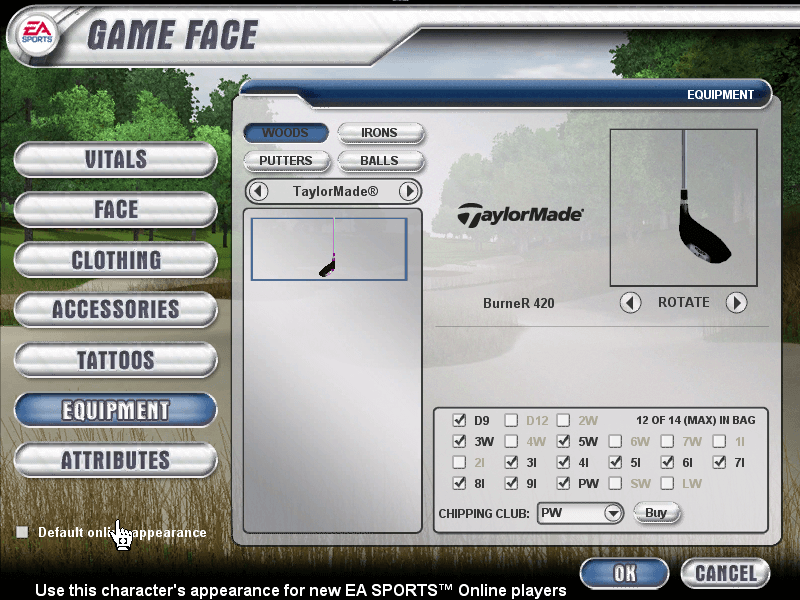Uncheck the 6I iron checkbox
This screenshot has width=800, height=600.
667,462
